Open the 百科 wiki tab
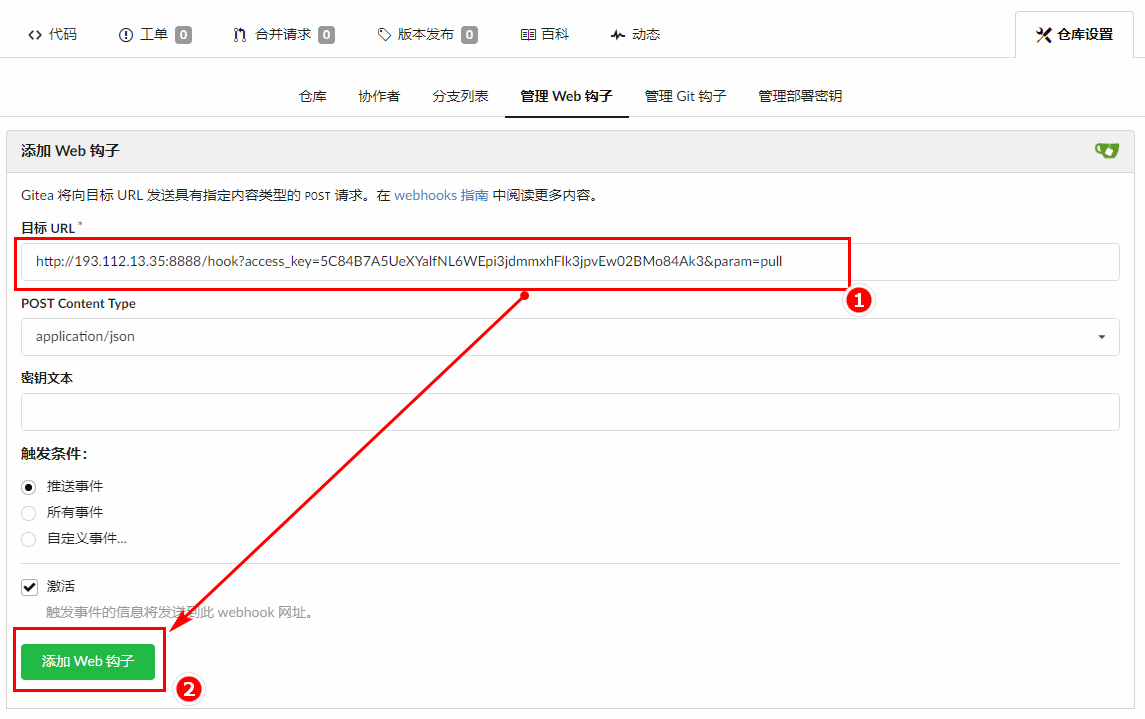1145x719 pixels. (x=545, y=34)
